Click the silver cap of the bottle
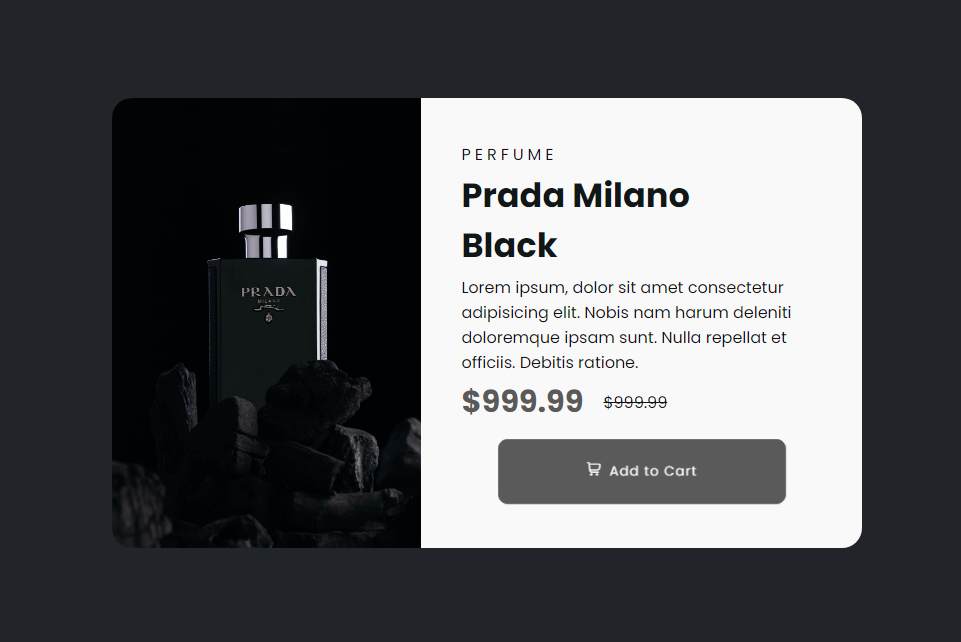Image resolution: width=961 pixels, height=642 pixels. pyautogui.click(x=266, y=219)
